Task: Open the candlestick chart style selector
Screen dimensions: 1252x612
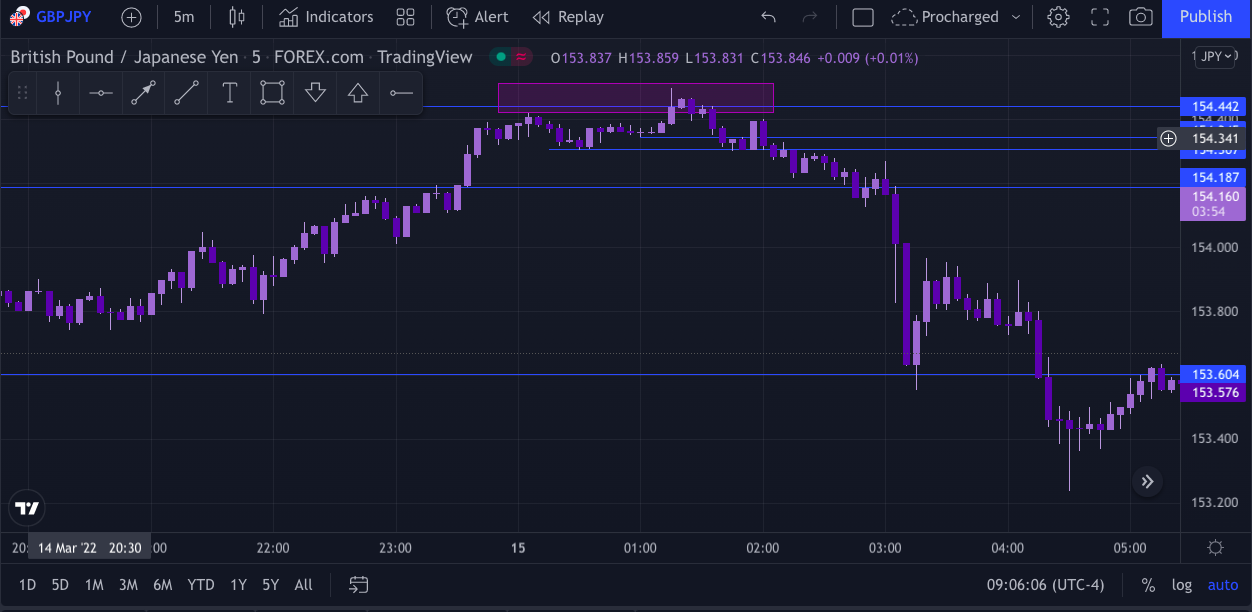Action: (x=236, y=17)
